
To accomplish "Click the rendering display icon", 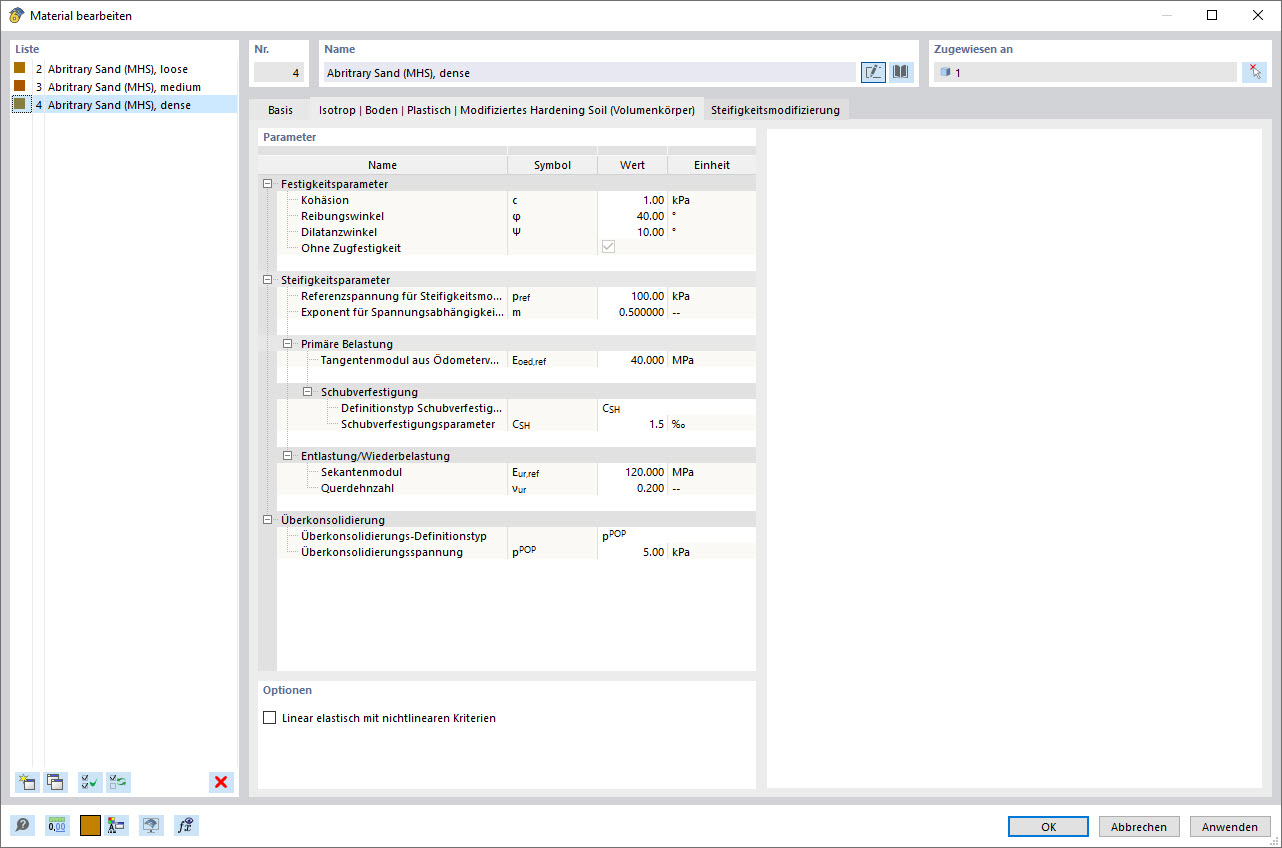I will 150,825.
